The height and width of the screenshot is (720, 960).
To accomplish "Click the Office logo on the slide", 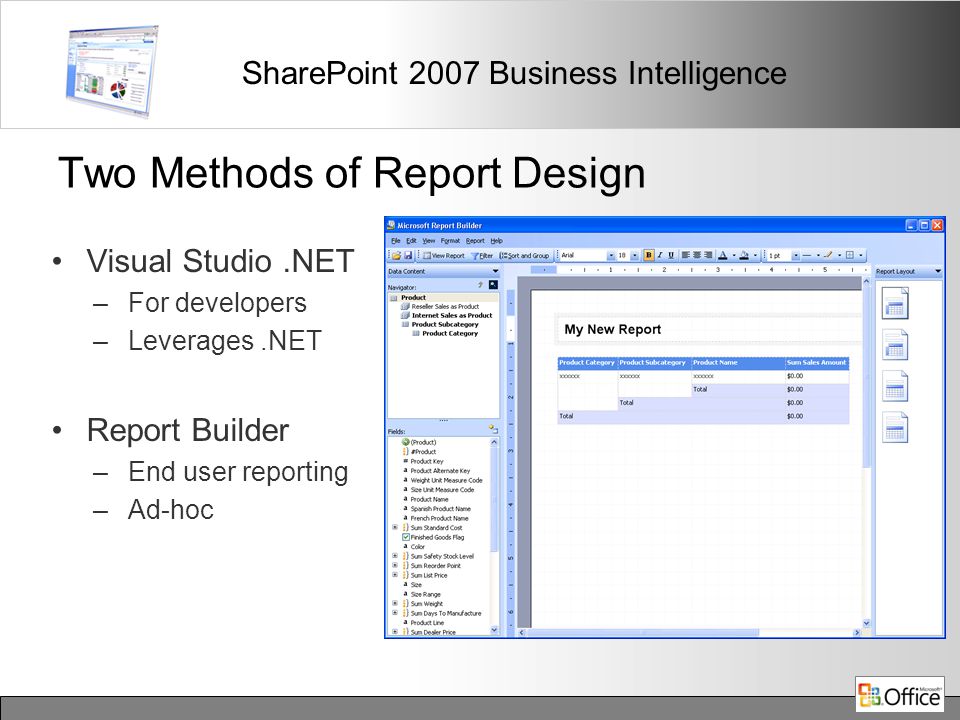I will (899, 694).
